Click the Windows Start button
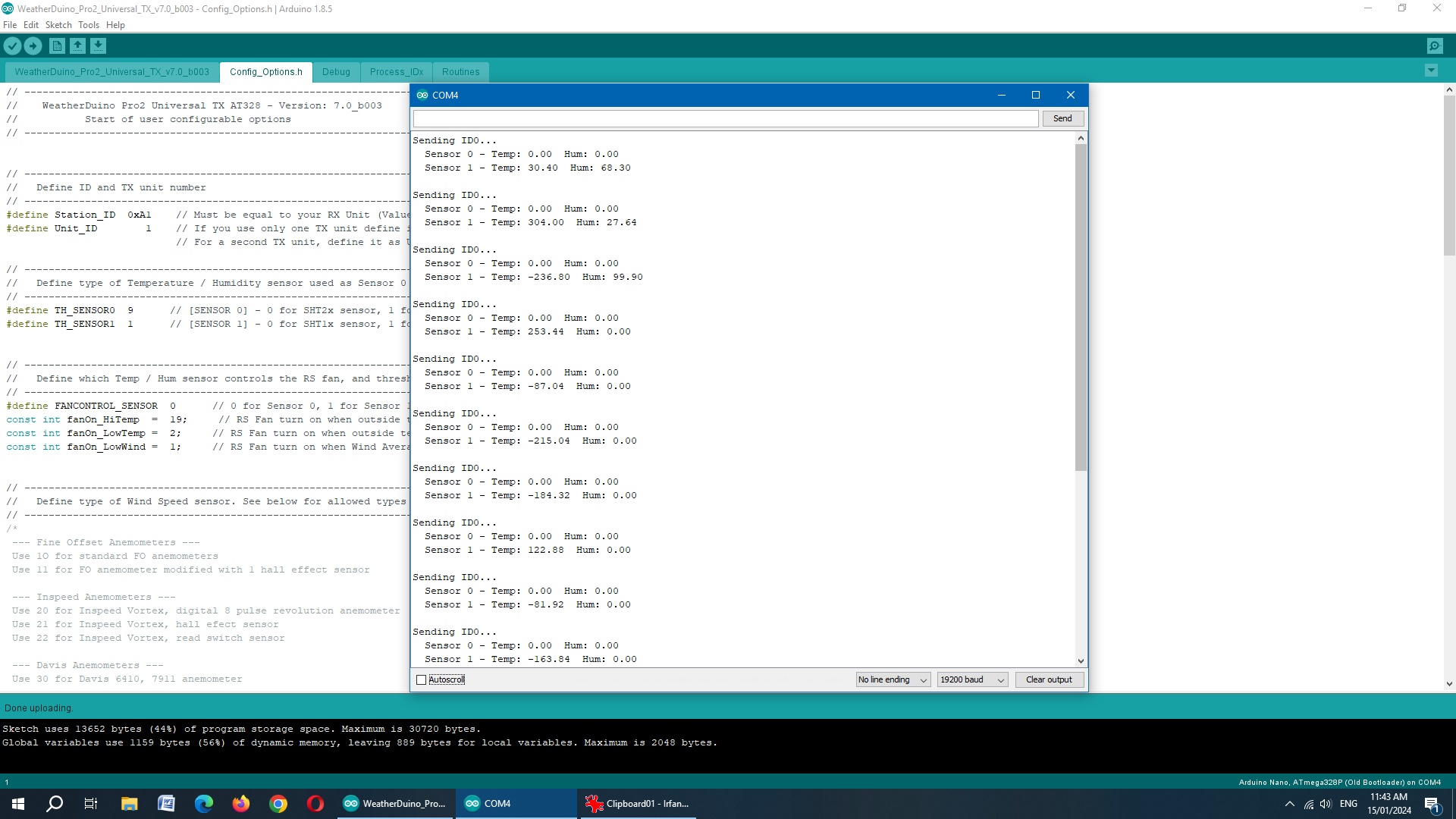The width and height of the screenshot is (1456, 819). coord(18,804)
